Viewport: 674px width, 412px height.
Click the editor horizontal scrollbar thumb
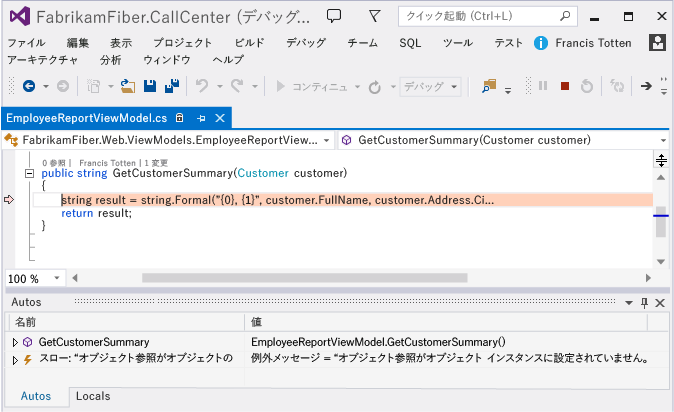pyautogui.click(x=305, y=278)
